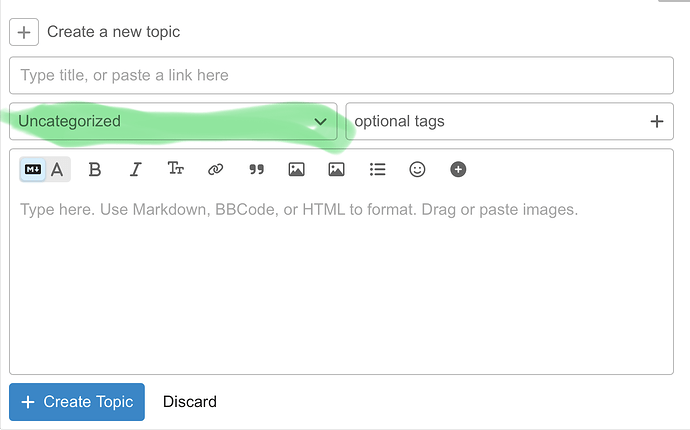Image resolution: width=690 pixels, height=430 pixels.
Task: Focus the topic title input field
Action: (341, 75)
